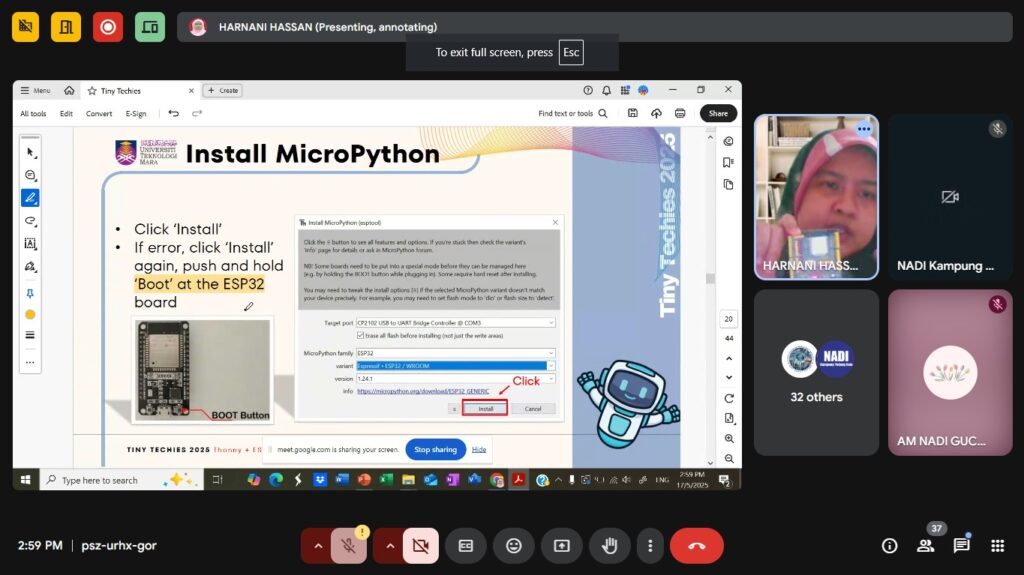Viewport: 1024px width, 575px height.
Task: Click the Hide link beside Stop sharing
Action: (479, 450)
